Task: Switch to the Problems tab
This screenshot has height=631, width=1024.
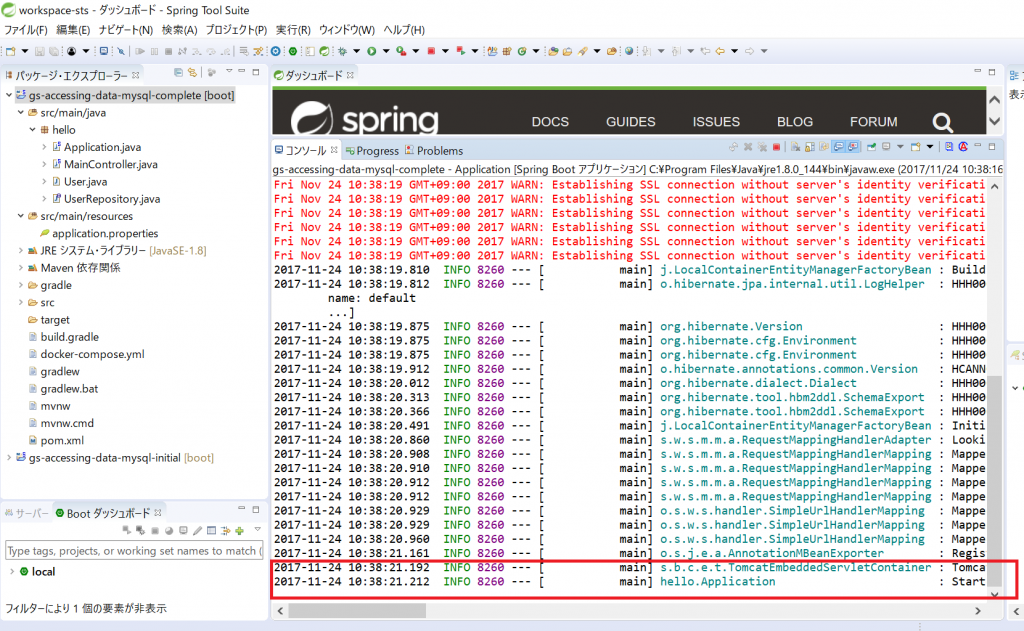Action: tap(438, 151)
